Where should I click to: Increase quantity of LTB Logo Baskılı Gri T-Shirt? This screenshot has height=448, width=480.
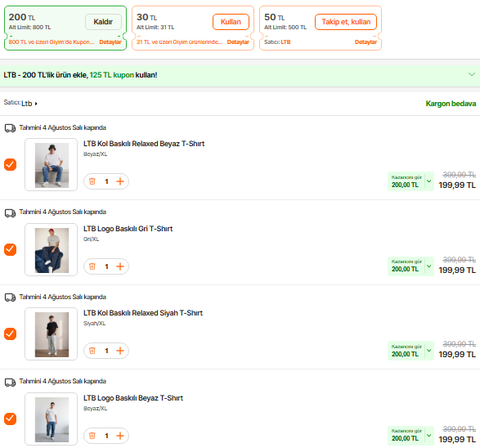pos(120,266)
